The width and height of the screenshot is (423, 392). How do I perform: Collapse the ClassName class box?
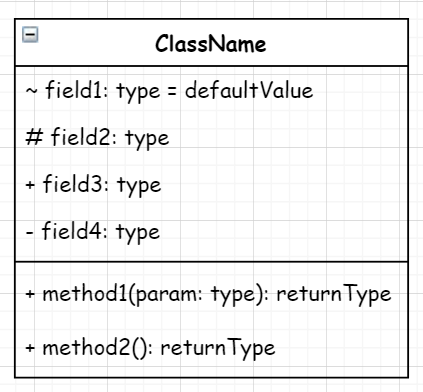coord(30,35)
